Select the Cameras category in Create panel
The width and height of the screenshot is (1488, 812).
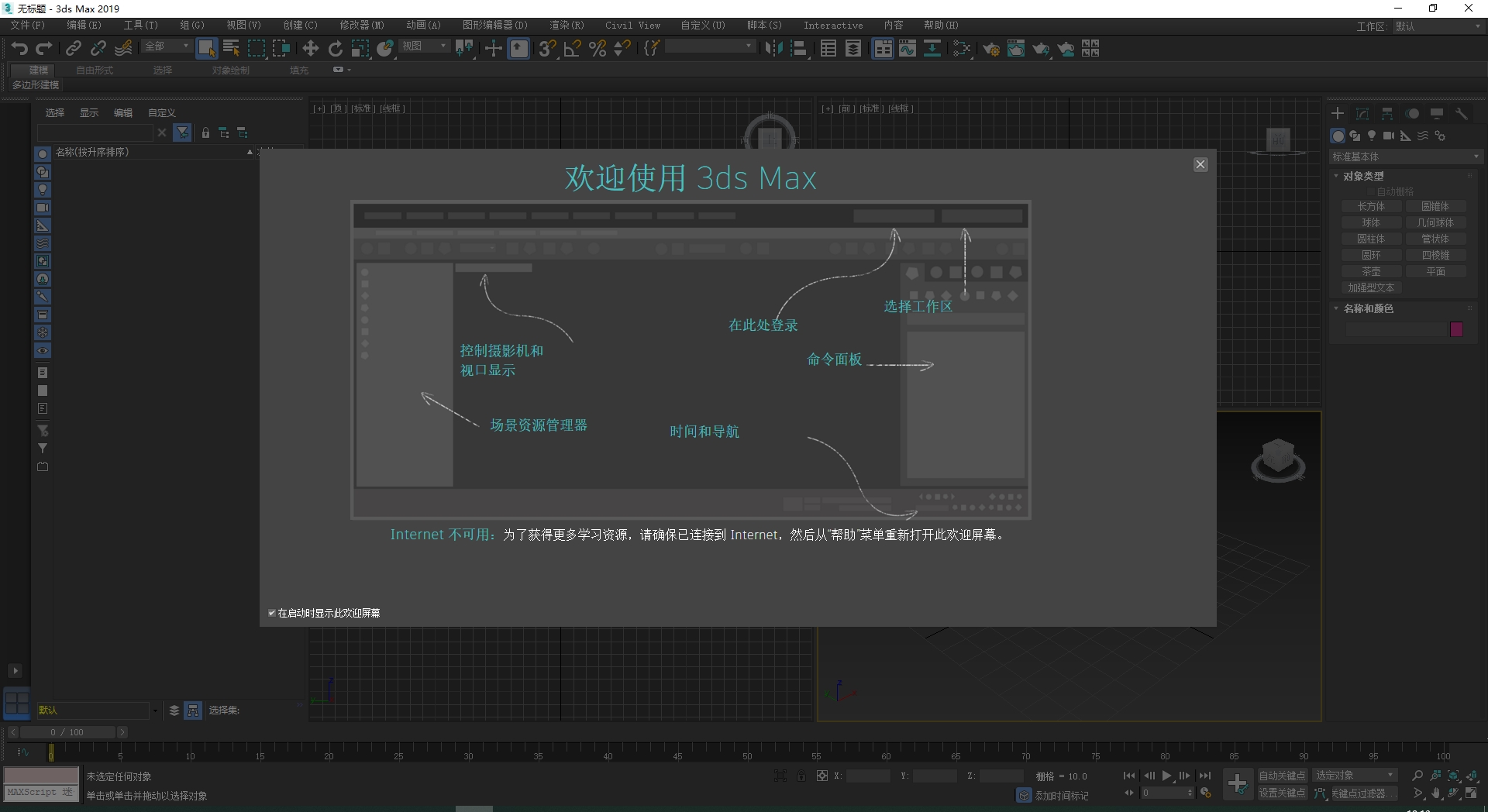click(1389, 136)
